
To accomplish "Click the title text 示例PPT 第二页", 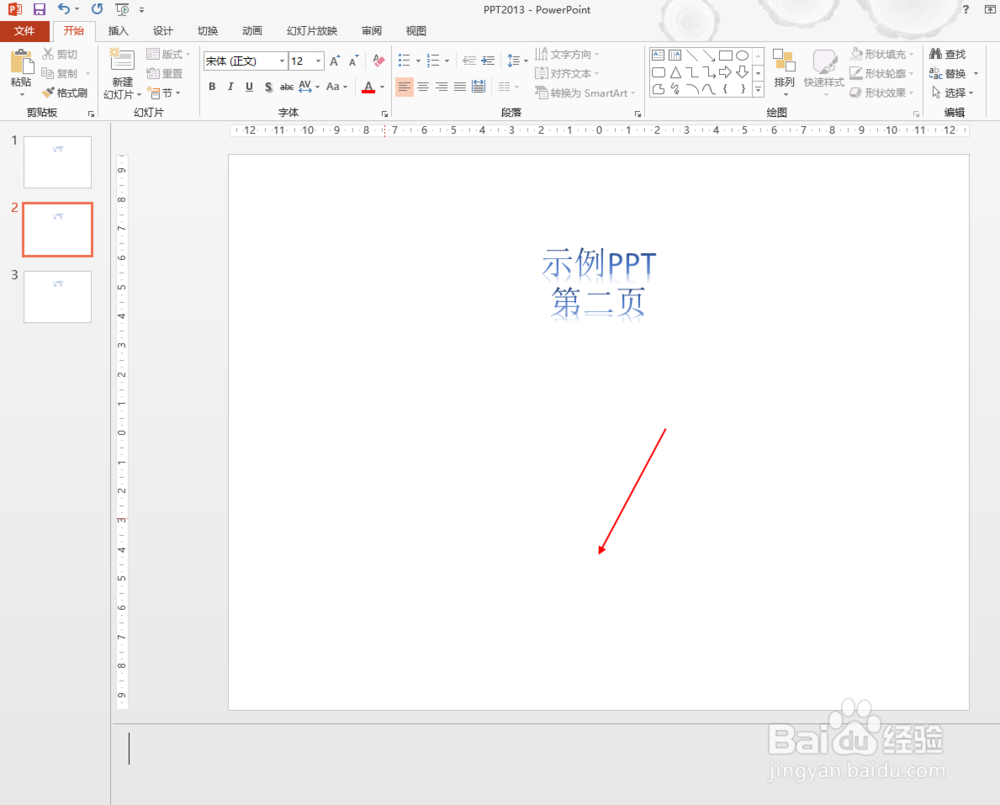I will (598, 283).
